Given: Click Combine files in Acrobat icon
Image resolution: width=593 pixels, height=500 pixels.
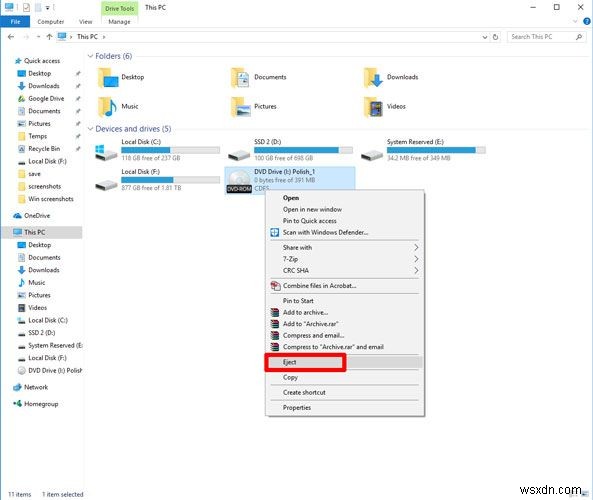Looking at the screenshot, I should (275, 286).
